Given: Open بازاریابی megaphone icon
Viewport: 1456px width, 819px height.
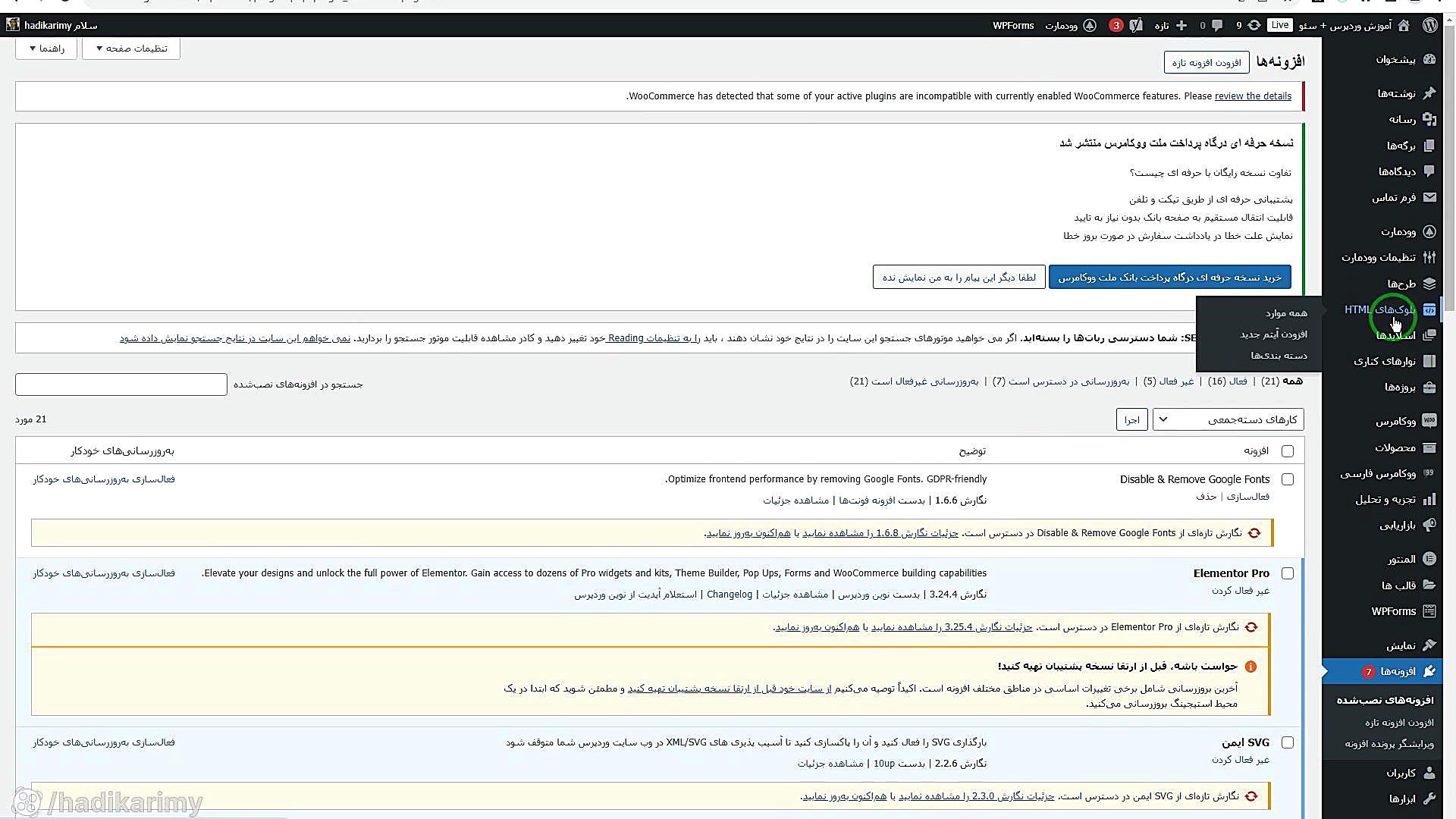Looking at the screenshot, I should (1429, 525).
